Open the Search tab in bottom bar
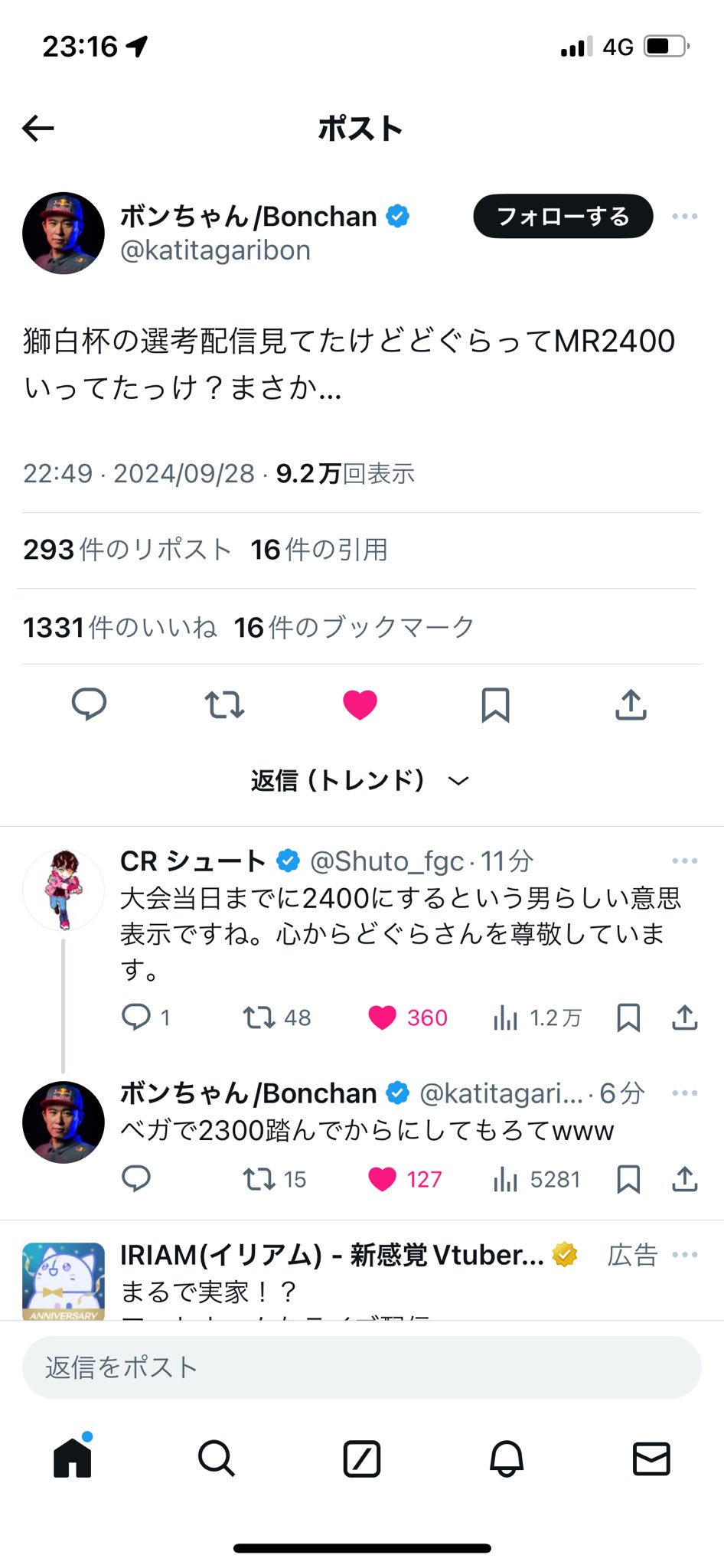724x1568 pixels. (217, 1459)
